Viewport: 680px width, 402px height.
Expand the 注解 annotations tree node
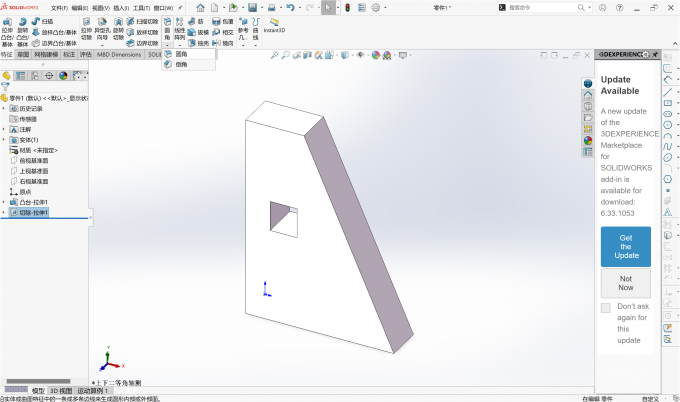(x=4, y=129)
